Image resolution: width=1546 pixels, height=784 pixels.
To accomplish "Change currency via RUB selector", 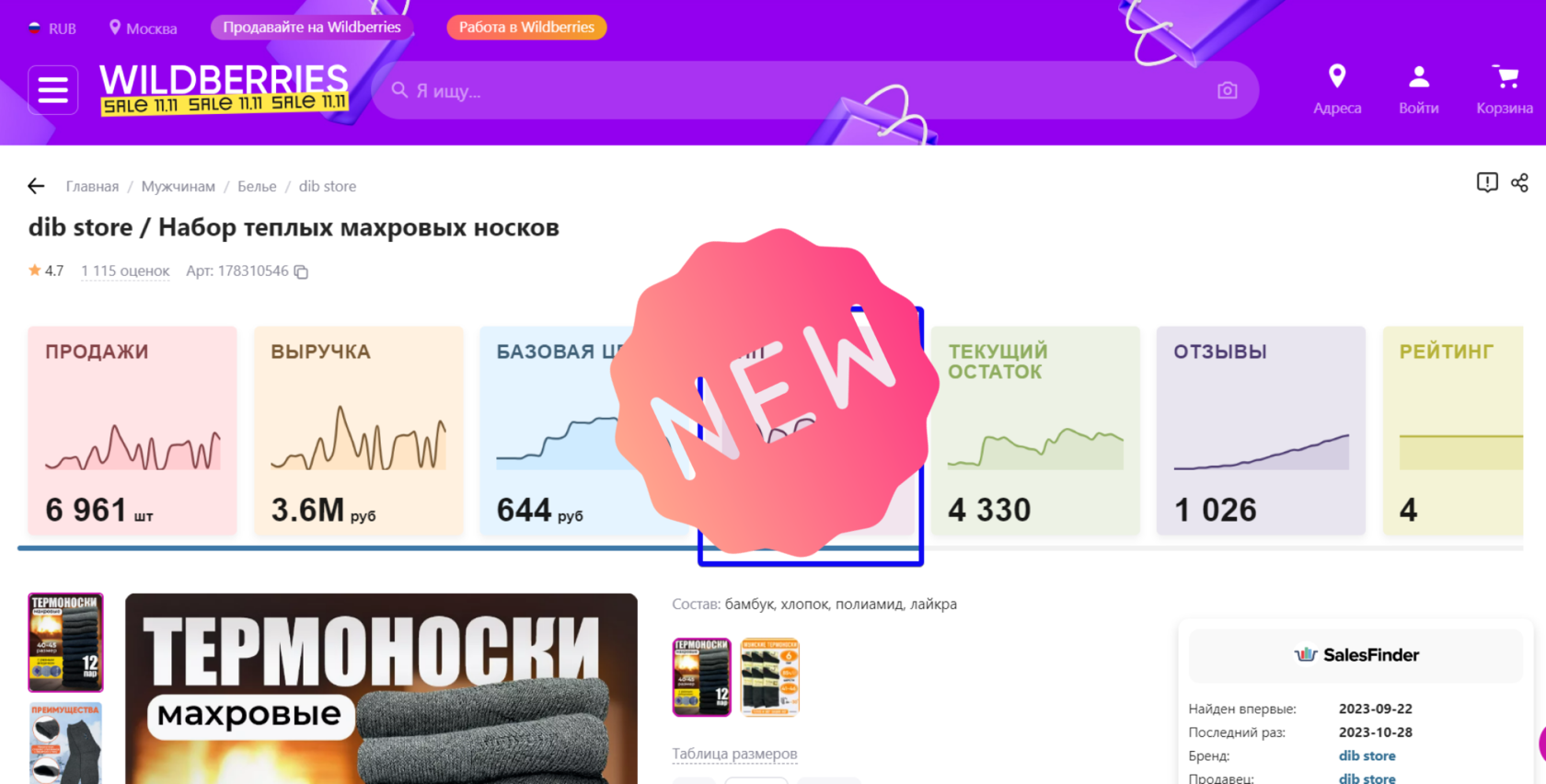I will click(52, 29).
